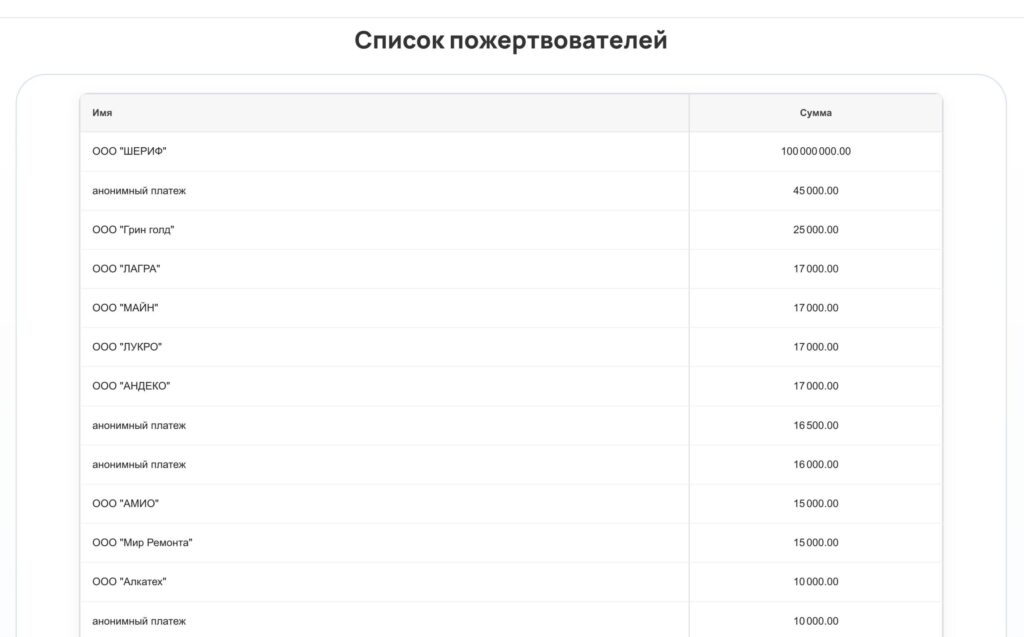
Task: Click amount 10 000.00 in Алкатех row
Action: (x=816, y=581)
